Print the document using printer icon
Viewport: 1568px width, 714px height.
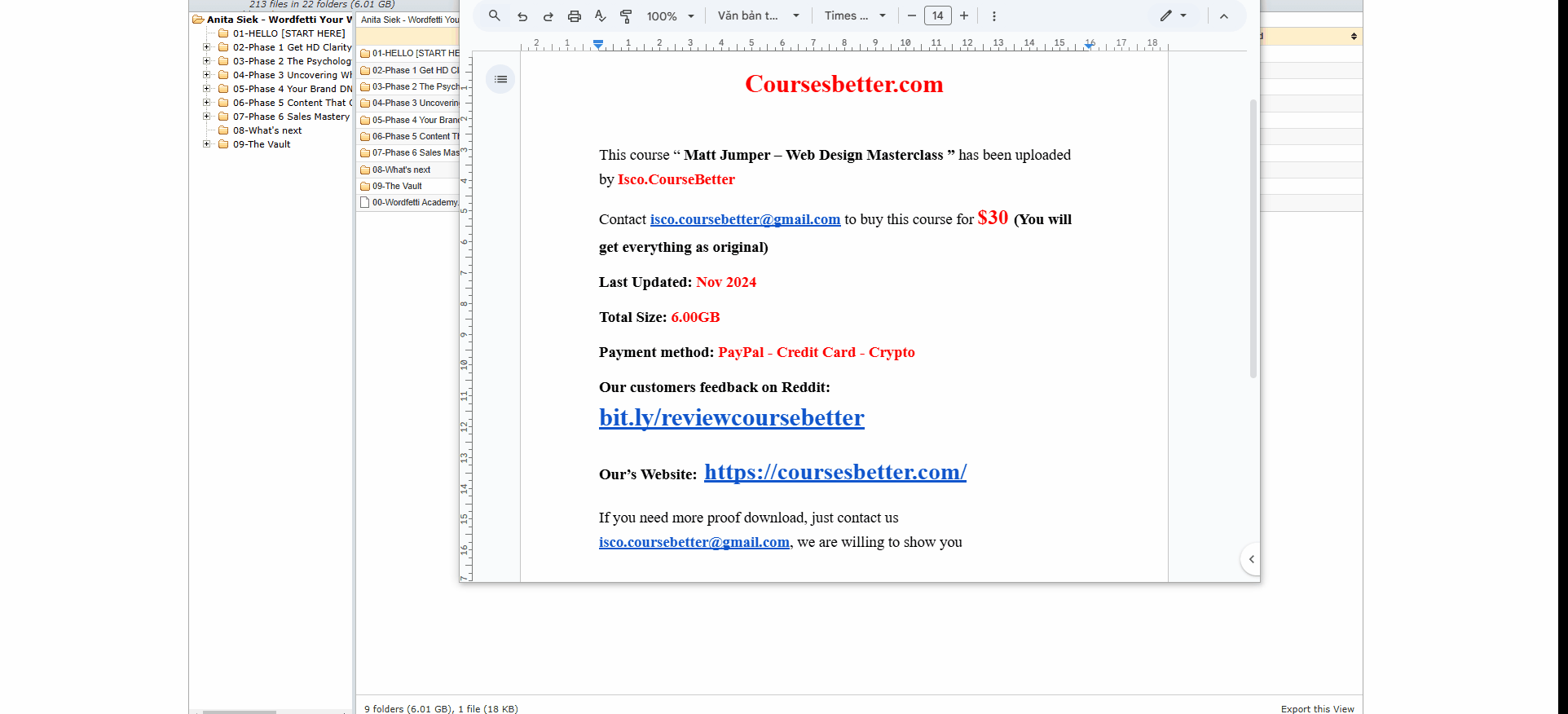[x=575, y=16]
